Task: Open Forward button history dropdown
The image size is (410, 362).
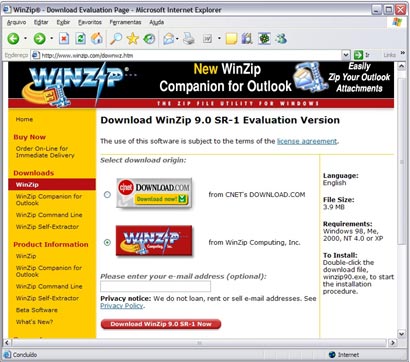Action: pos(51,39)
